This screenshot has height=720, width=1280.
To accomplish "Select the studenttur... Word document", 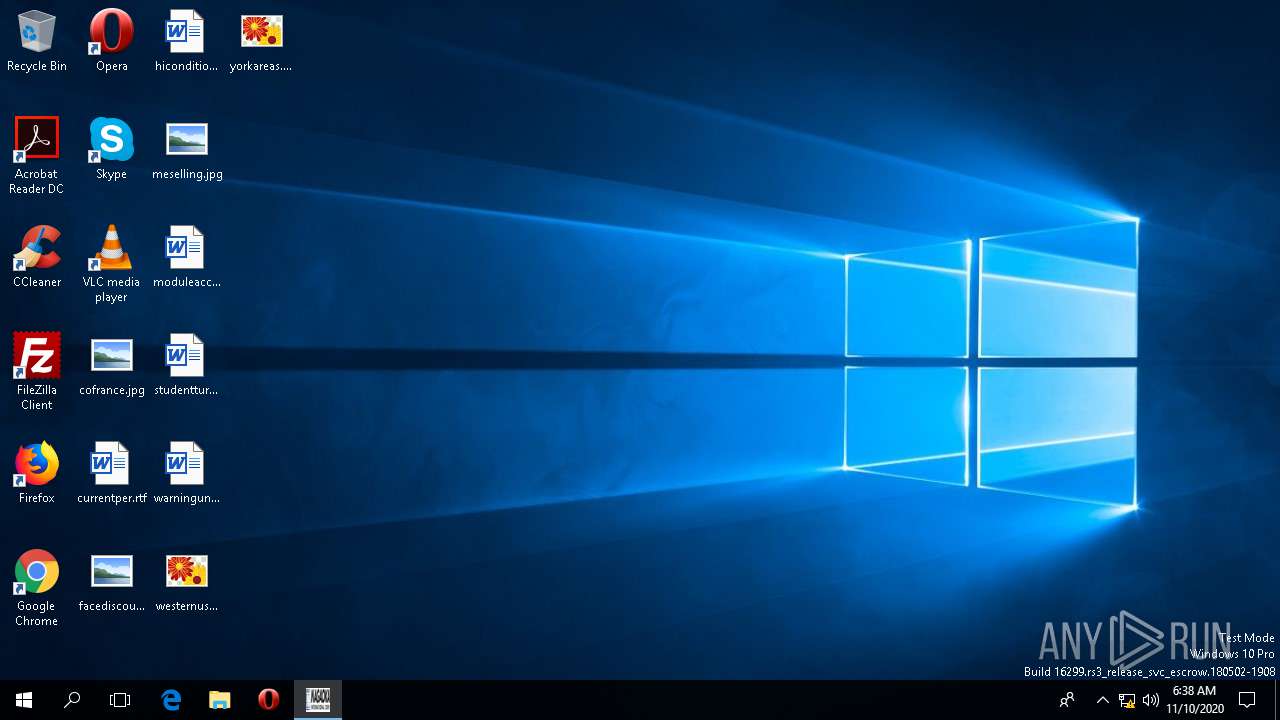I will point(186,365).
